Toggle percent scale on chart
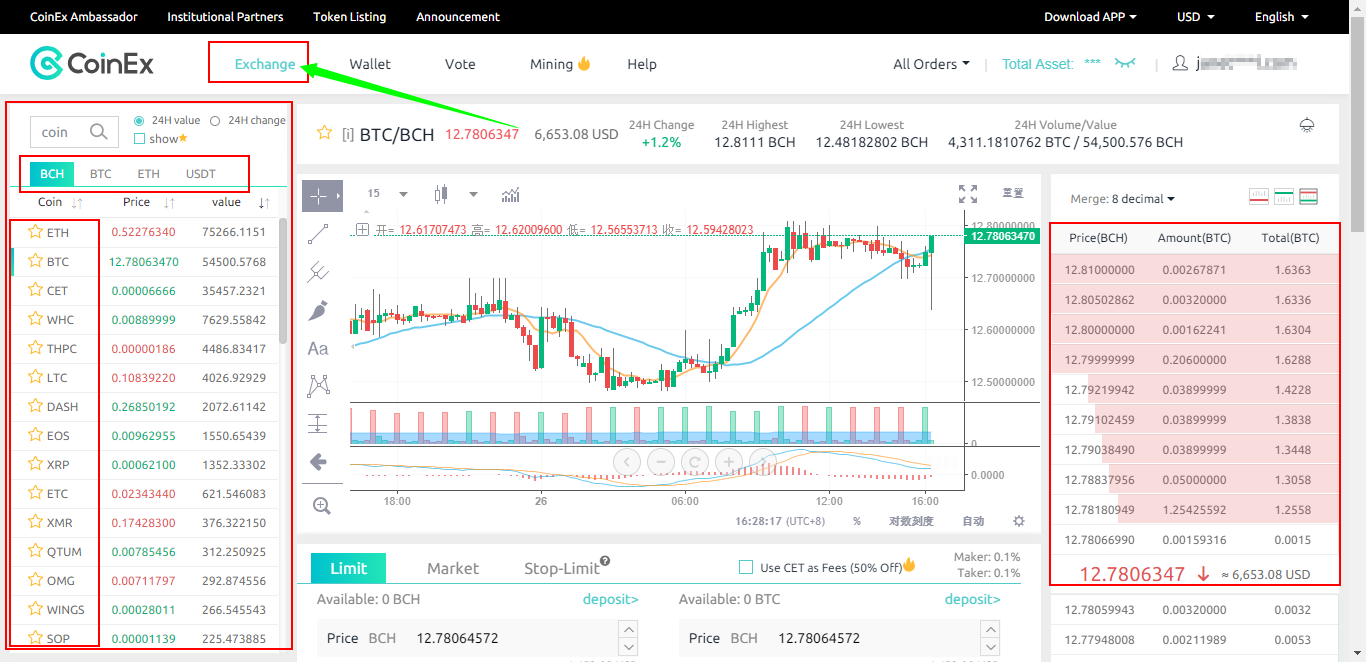This screenshot has height=662, width=1366. 857,521
